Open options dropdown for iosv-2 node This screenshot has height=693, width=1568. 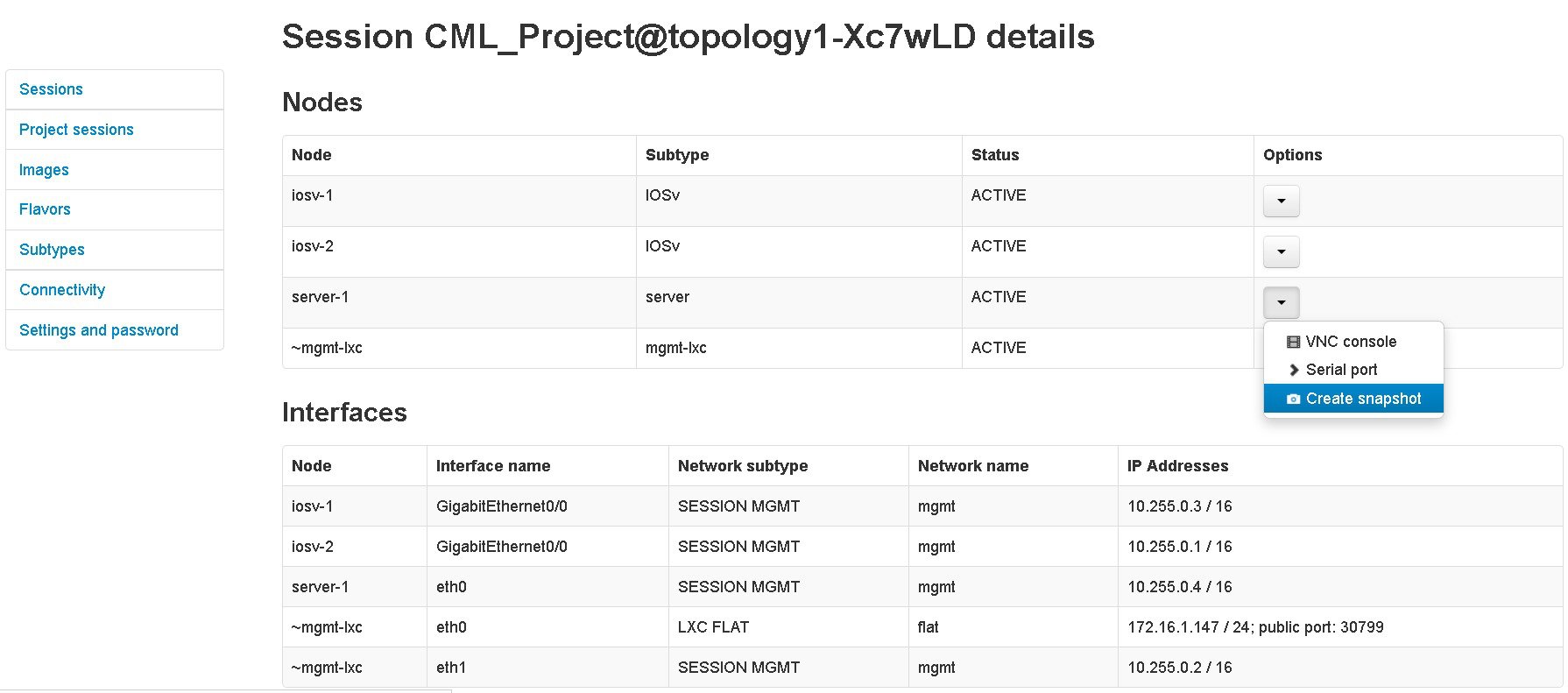point(1281,251)
